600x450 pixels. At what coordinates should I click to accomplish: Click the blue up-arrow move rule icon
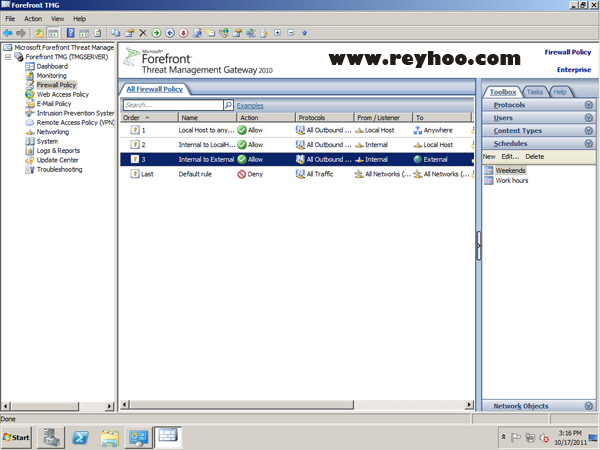click(x=305, y=33)
